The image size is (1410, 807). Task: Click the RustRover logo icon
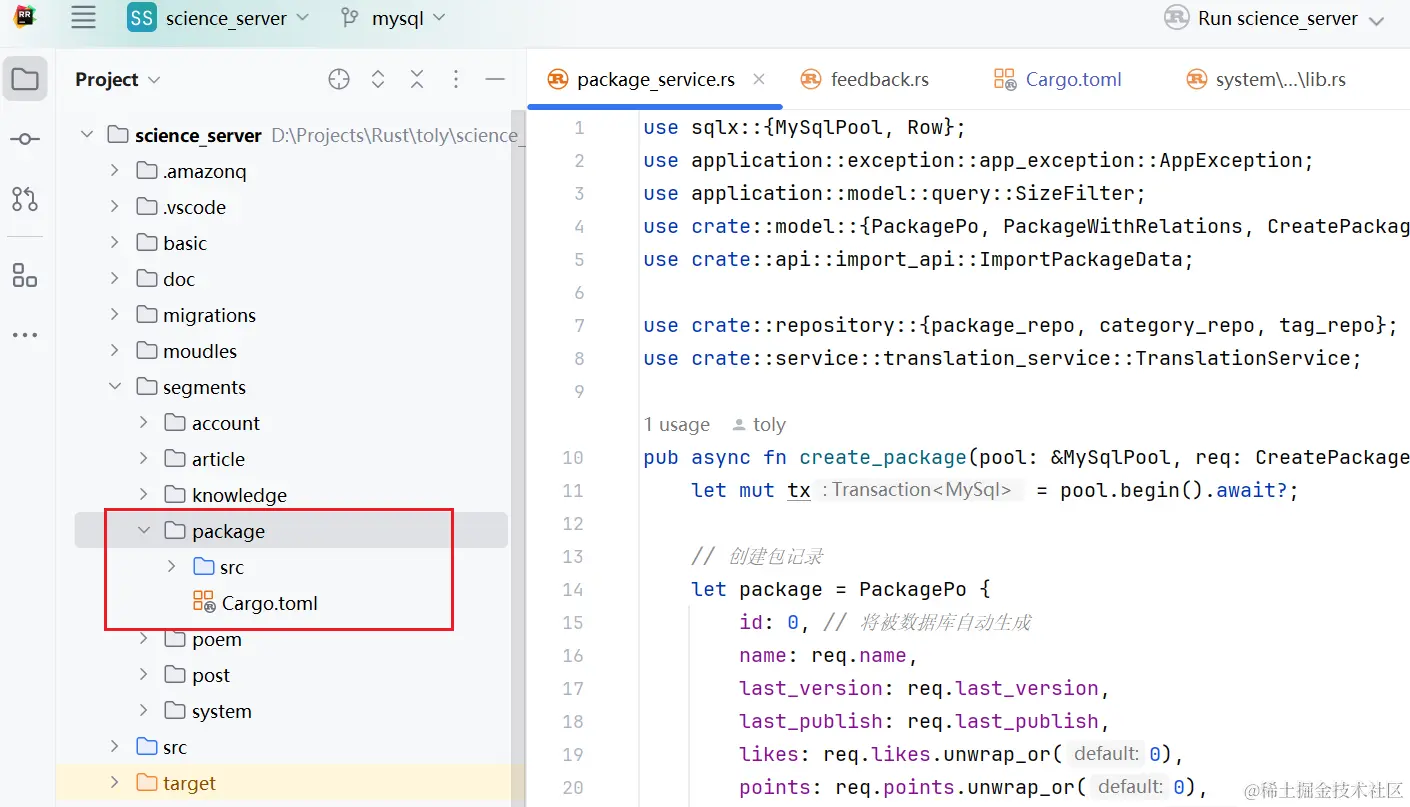(x=25, y=17)
